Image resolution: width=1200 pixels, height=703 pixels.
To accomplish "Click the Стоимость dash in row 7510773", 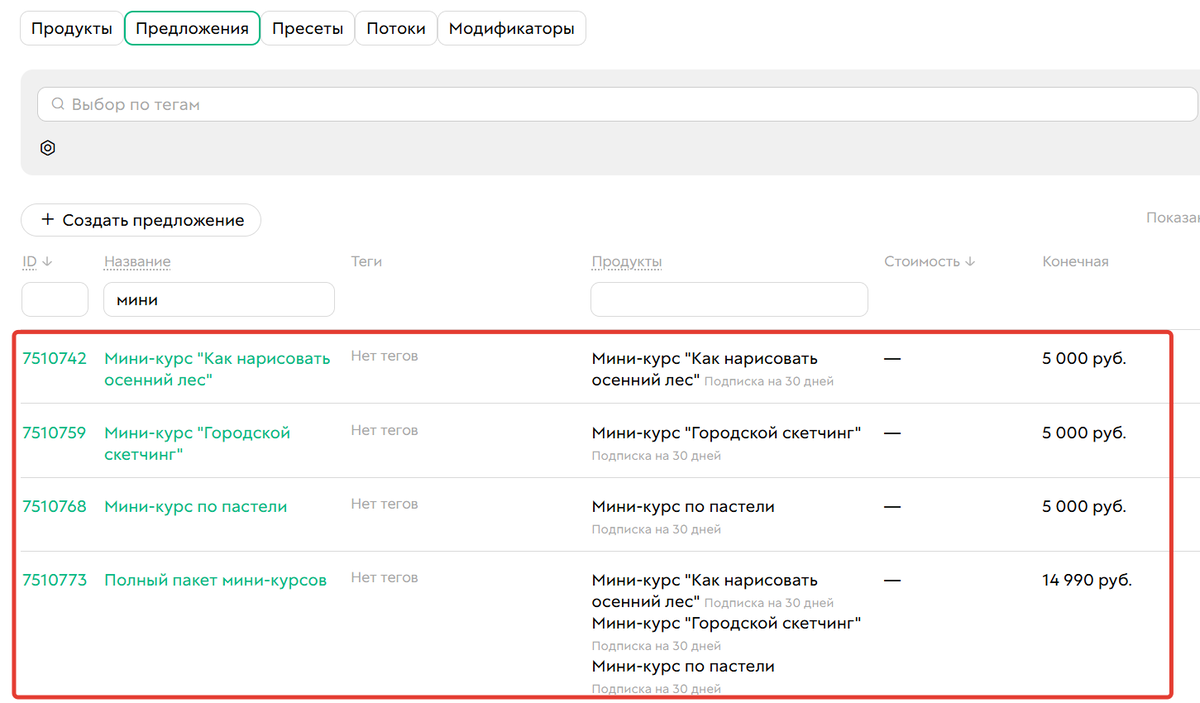I will pos(892,580).
